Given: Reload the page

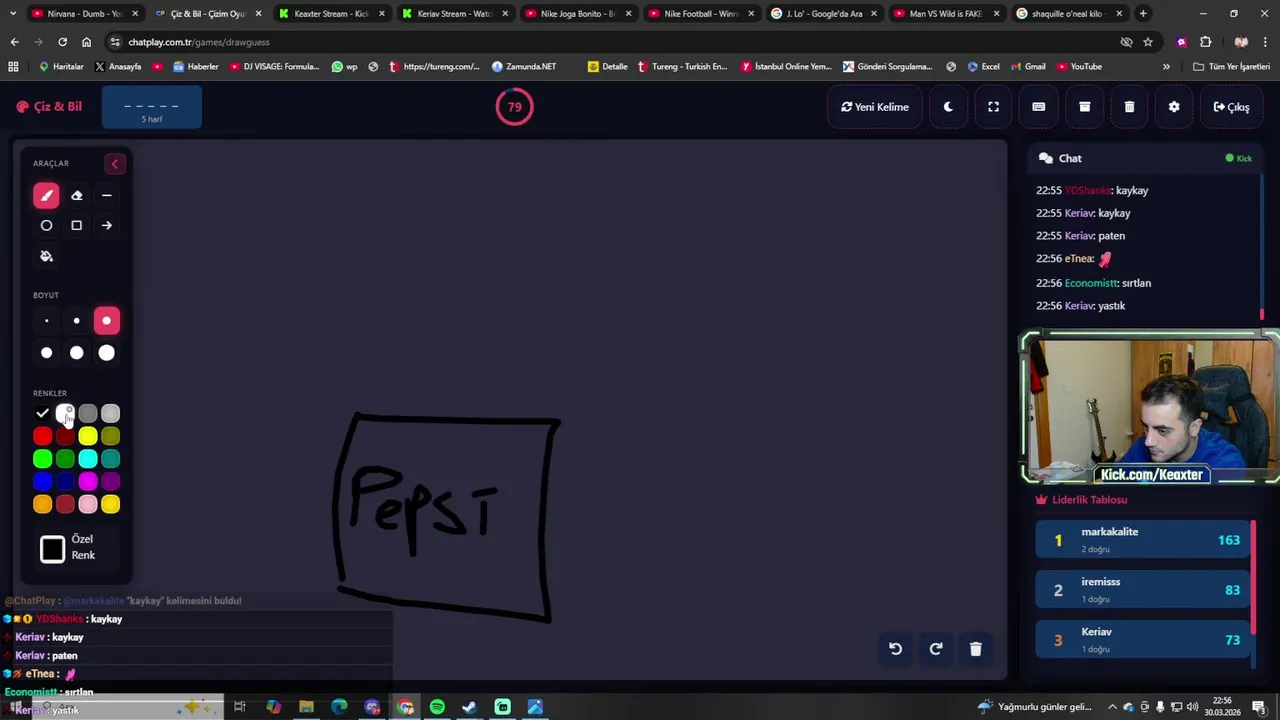Looking at the screenshot, I should tap(62, 42).
